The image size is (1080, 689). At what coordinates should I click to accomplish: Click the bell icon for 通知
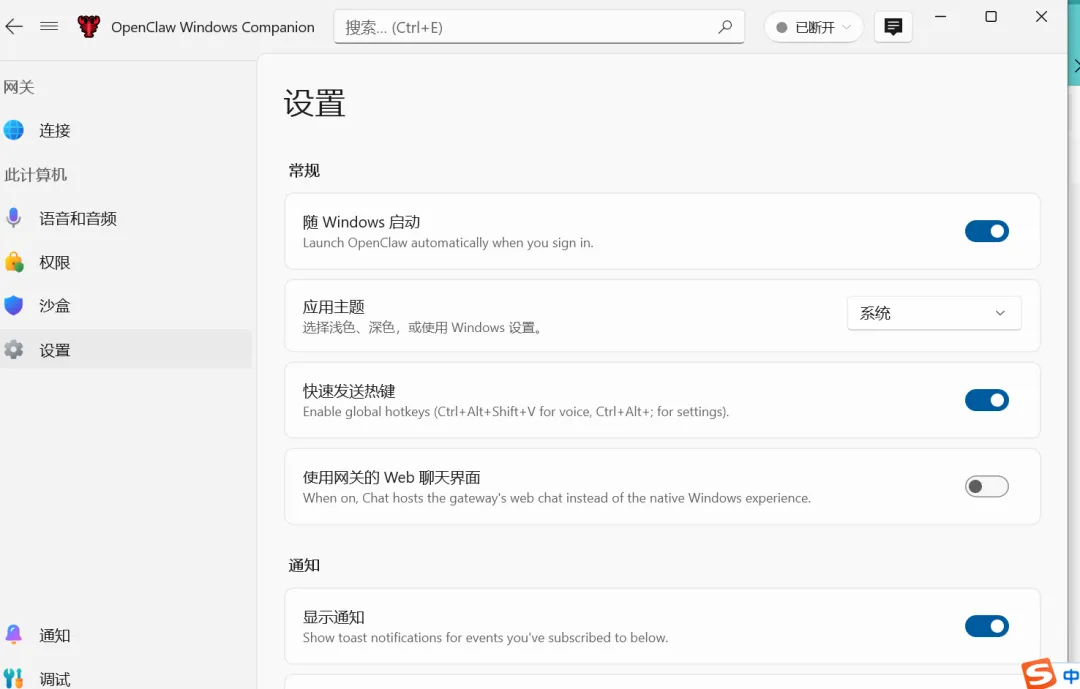(x=14, y=635)
